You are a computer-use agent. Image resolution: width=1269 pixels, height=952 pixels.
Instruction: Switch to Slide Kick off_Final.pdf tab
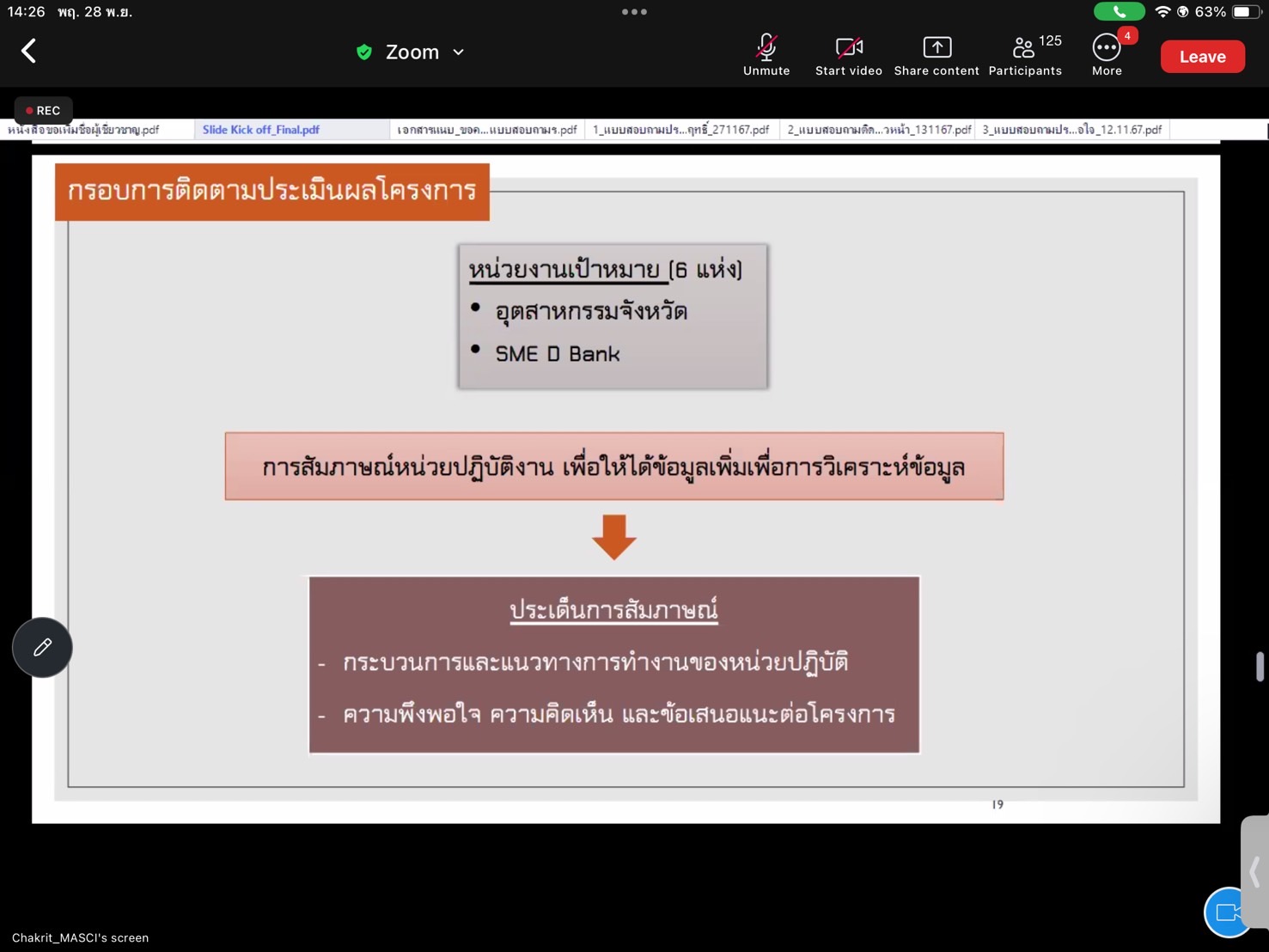click(x=261, y=130)
